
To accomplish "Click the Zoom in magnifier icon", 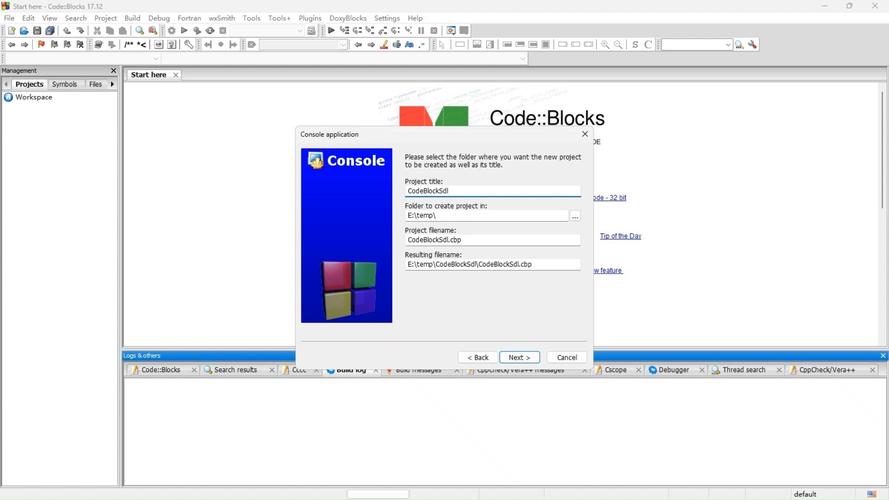I will click(605, 45).
